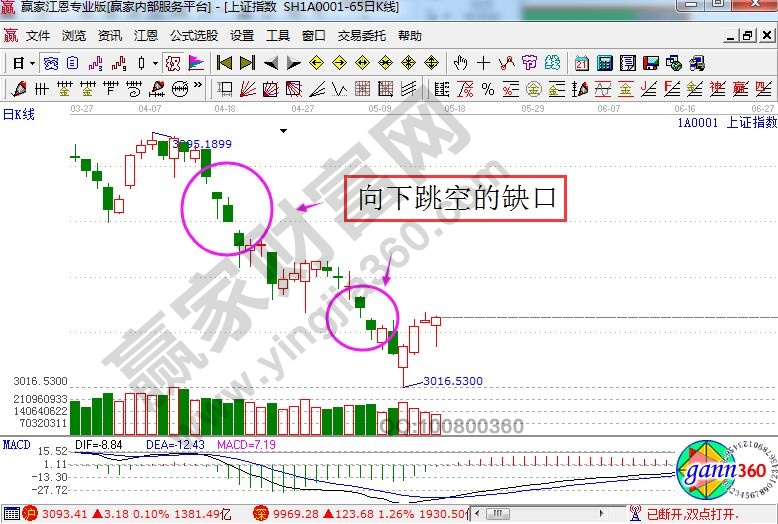Screen dimensions: 778x524
Task: Select the yellow diamond right-arrow icon
Action: (339, 63)
